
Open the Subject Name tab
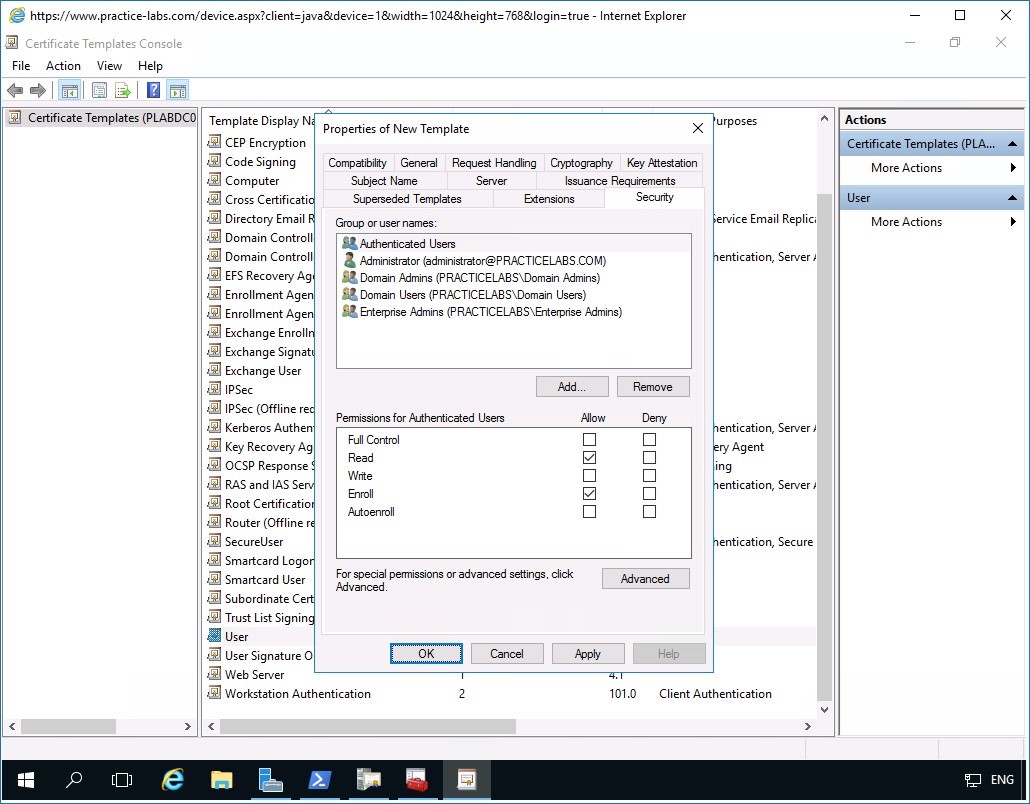coord(384,181)
